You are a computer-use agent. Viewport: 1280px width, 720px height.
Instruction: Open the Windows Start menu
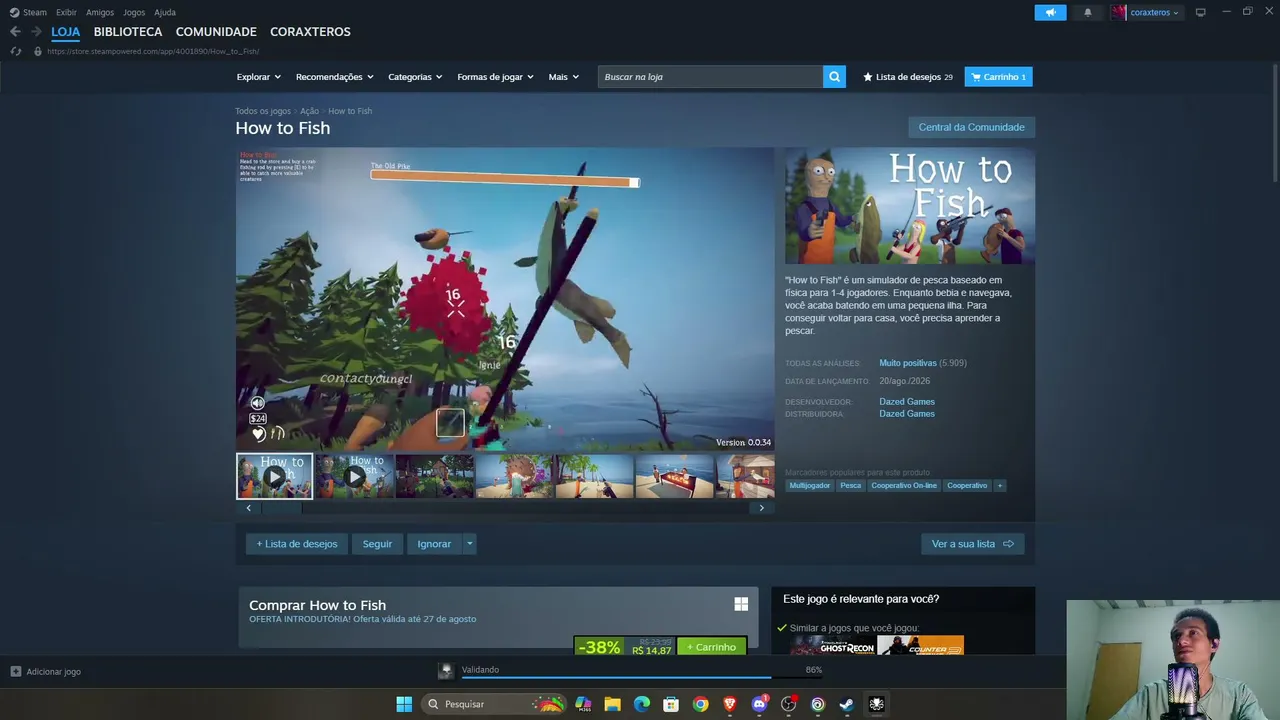pyautogui.click(x=404, y=704)
